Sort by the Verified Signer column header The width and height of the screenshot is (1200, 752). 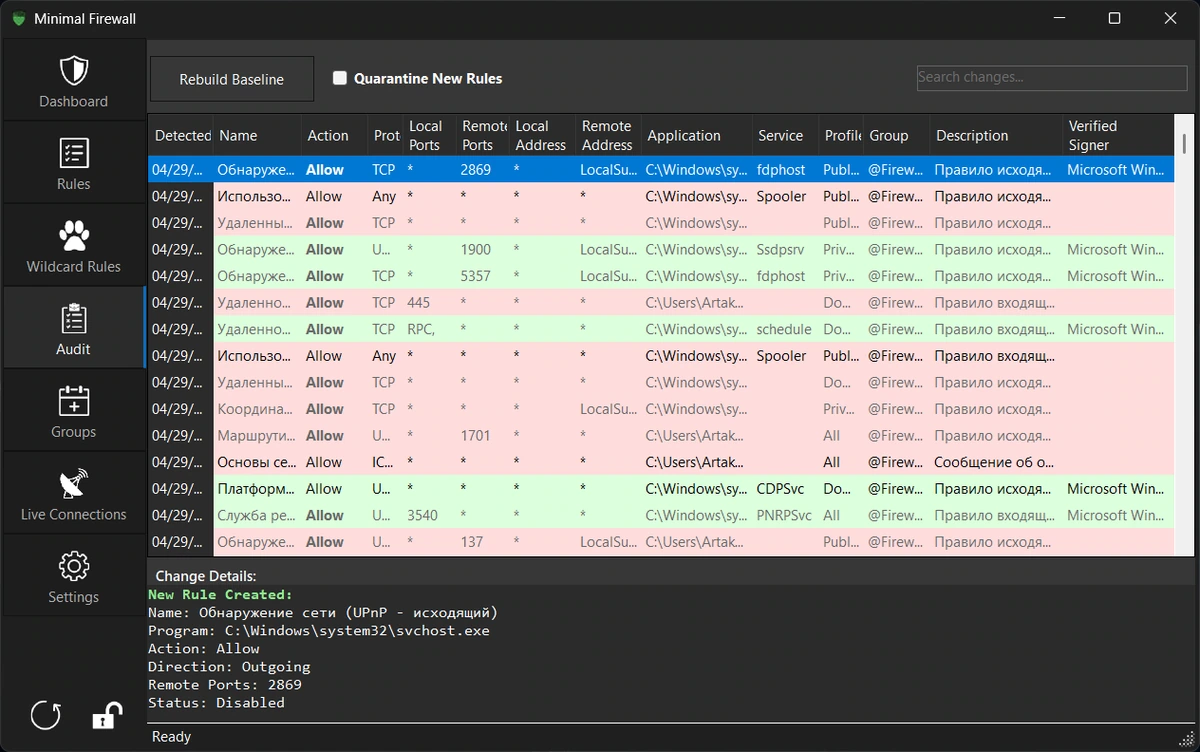pos(1116,135)
